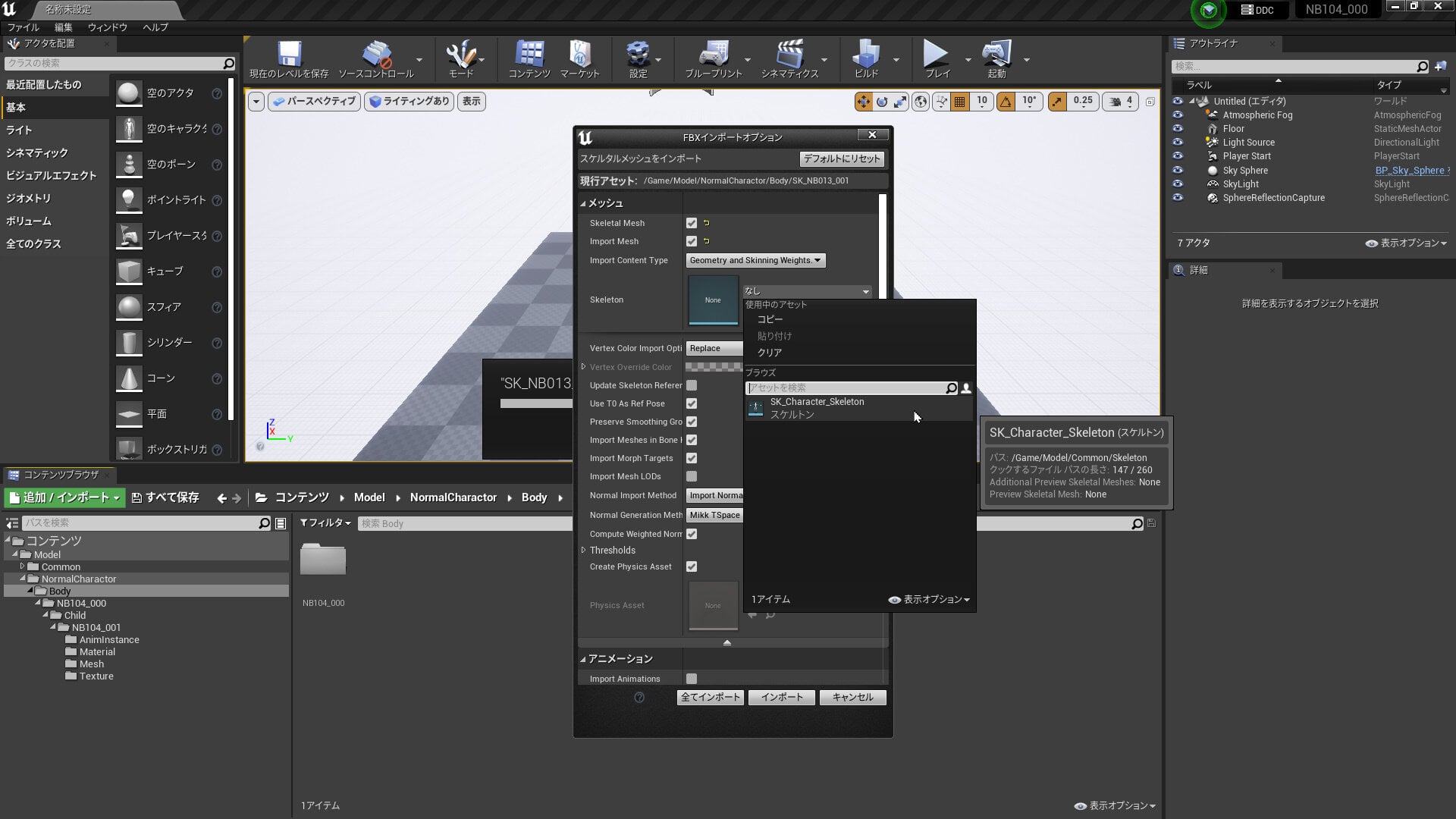Screen dimensions: 1456x819
Task: Open Vertex Color Import Option dropdown
Action: [714, 348]
